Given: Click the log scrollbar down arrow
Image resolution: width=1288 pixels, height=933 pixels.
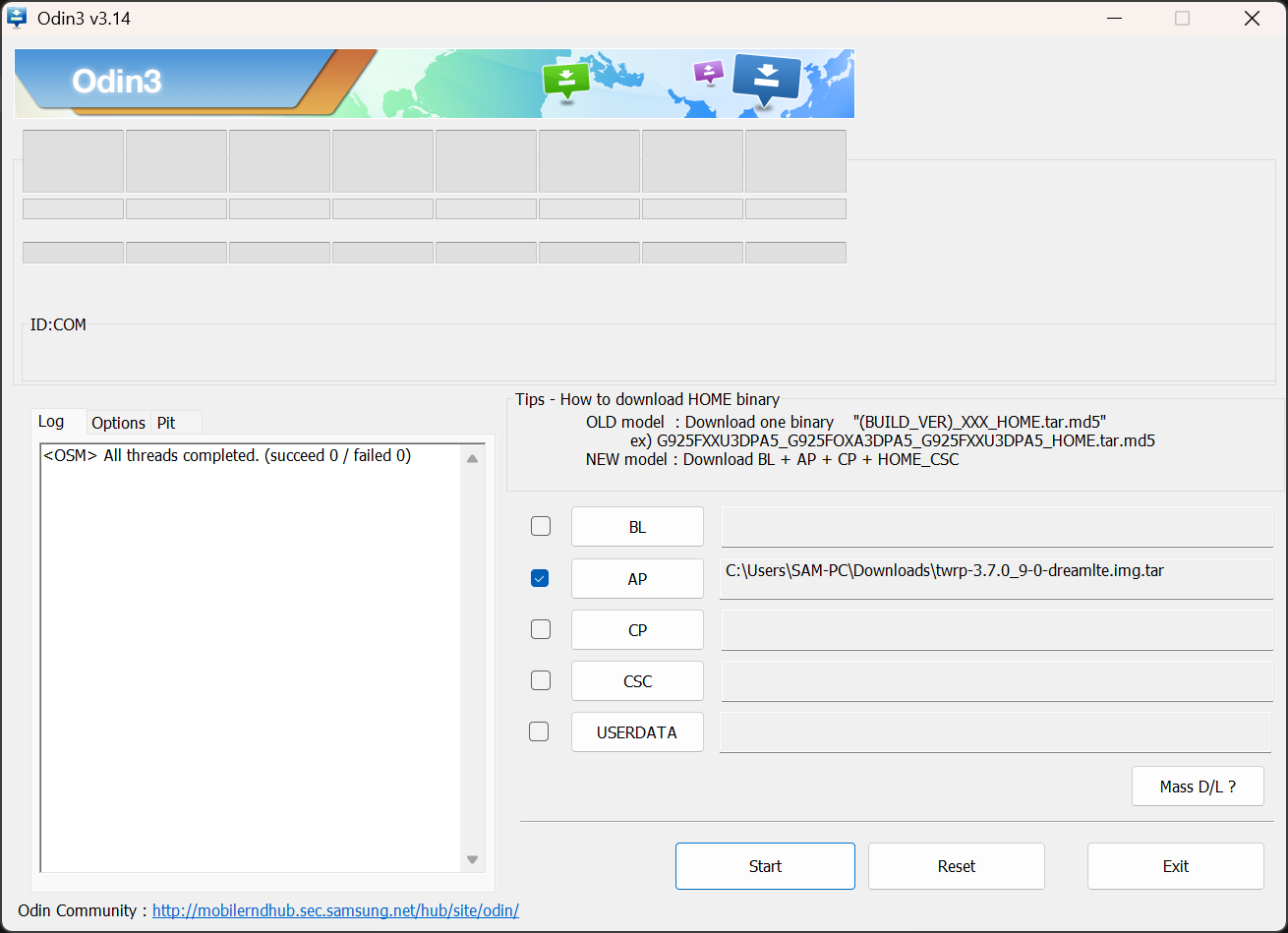Looking at the screenshot, I should click(x=473, y=859).
